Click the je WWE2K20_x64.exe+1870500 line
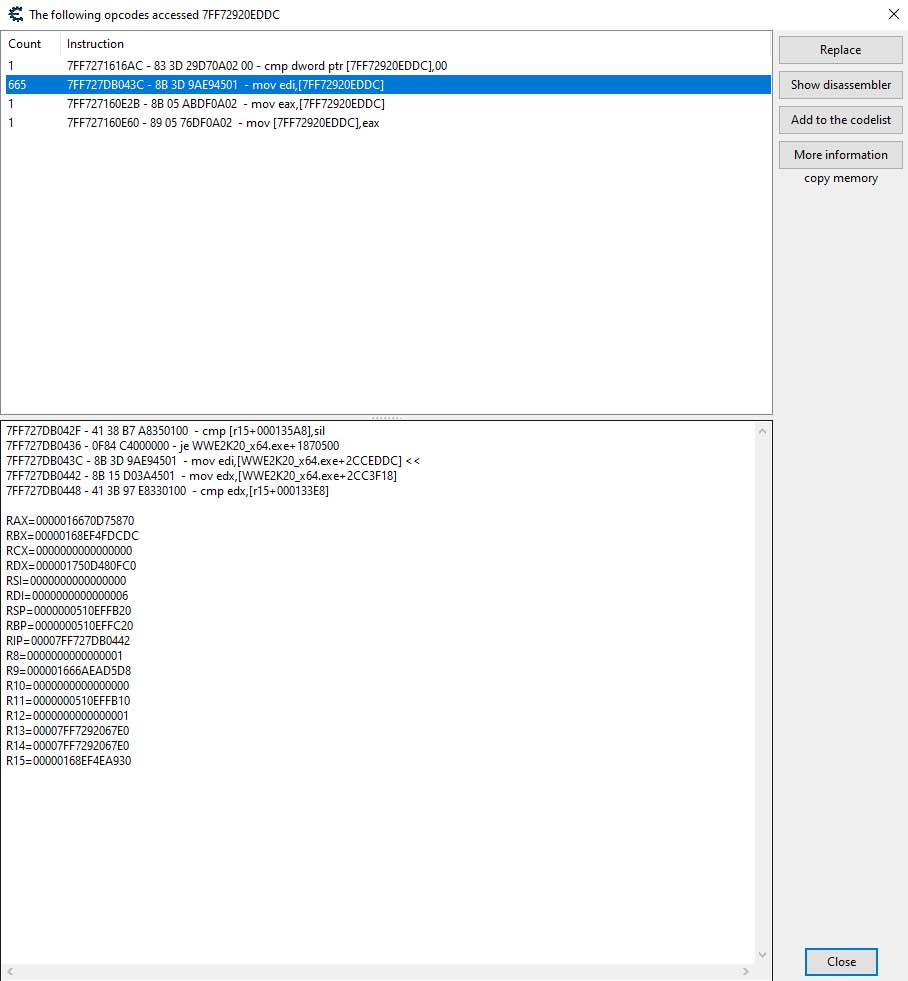Viewport: 908px width, 981px height. 173,446
